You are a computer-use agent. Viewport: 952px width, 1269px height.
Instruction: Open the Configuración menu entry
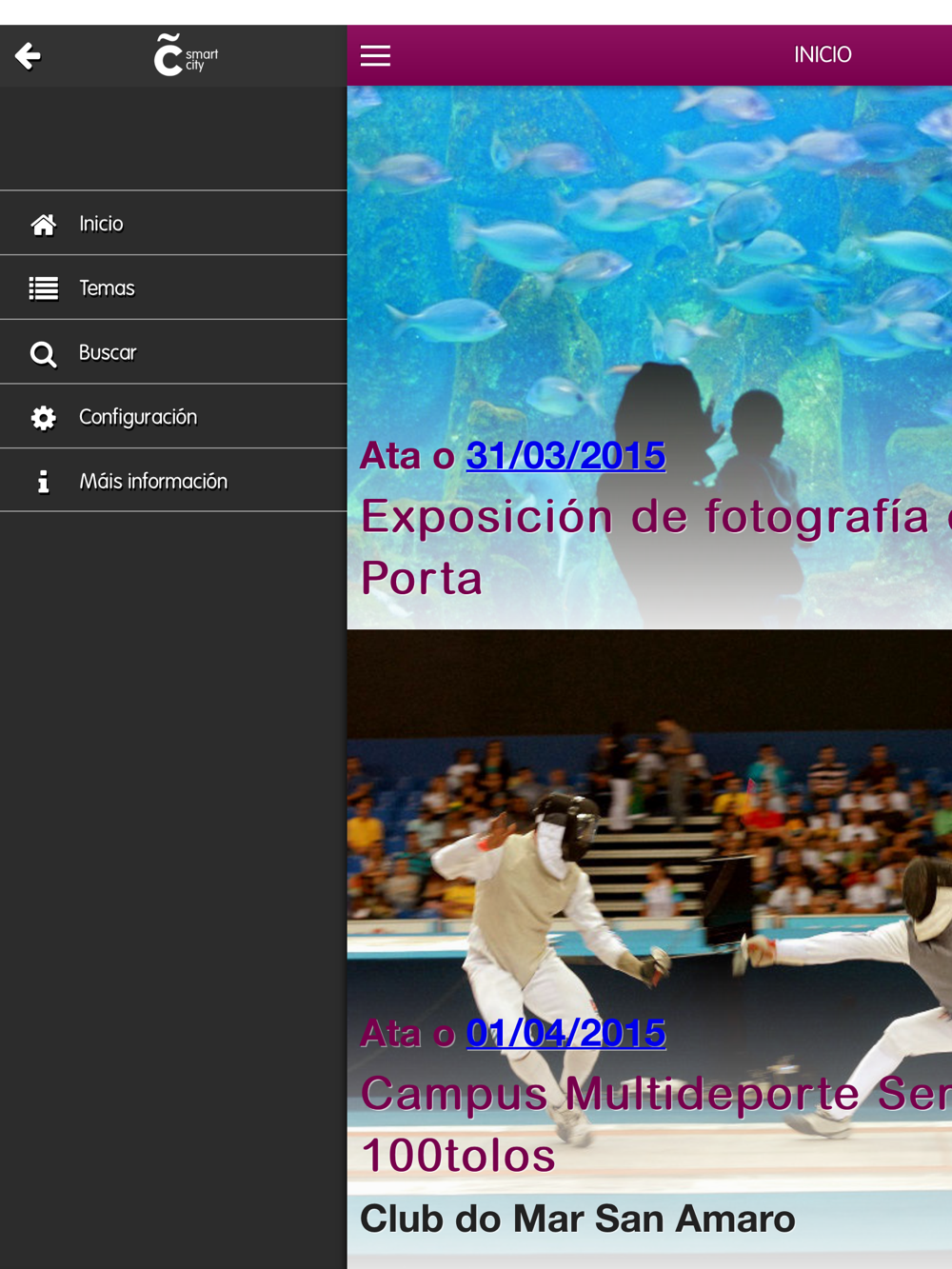pos(173,417)
